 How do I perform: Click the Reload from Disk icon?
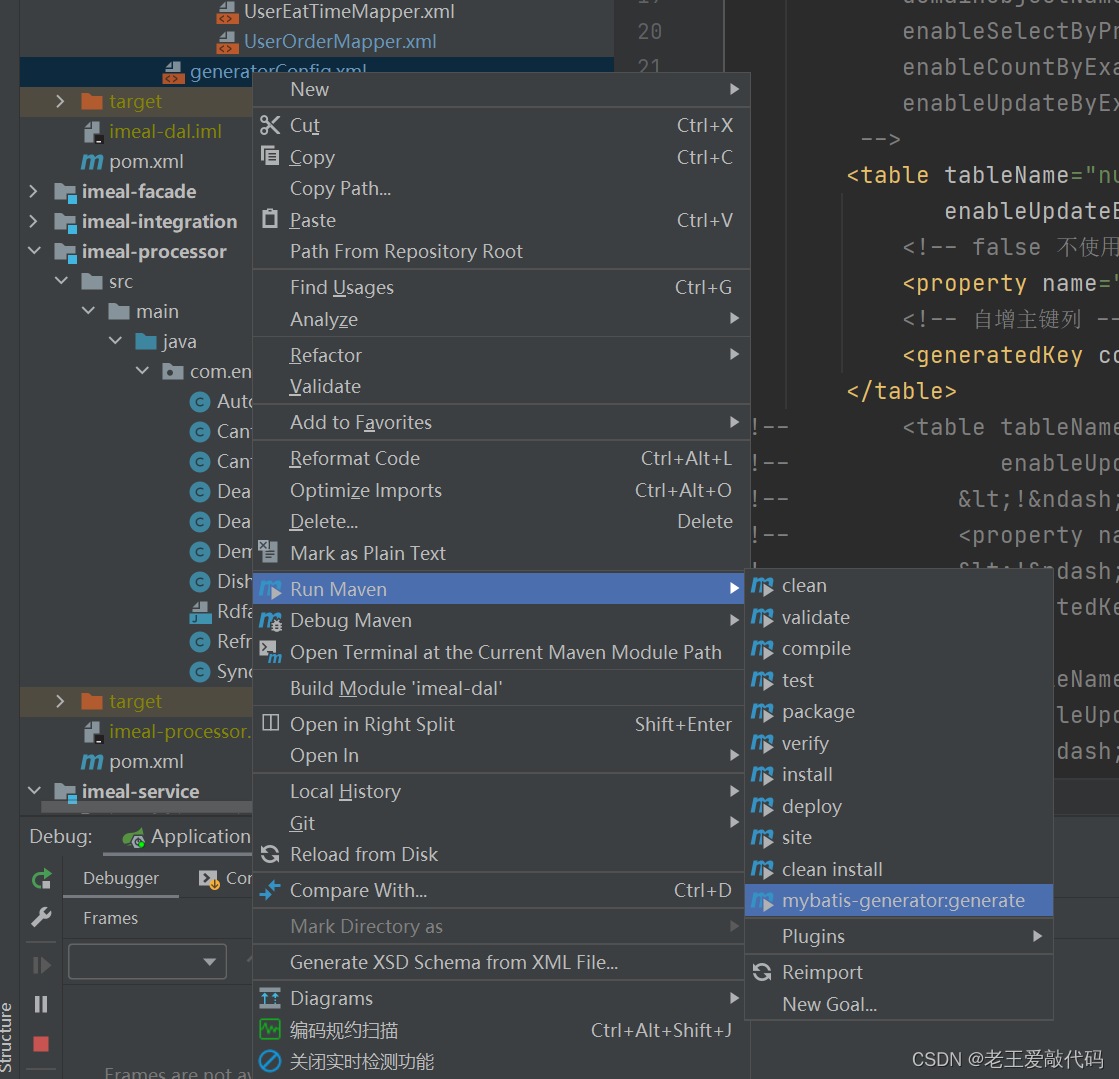(270, 854)
